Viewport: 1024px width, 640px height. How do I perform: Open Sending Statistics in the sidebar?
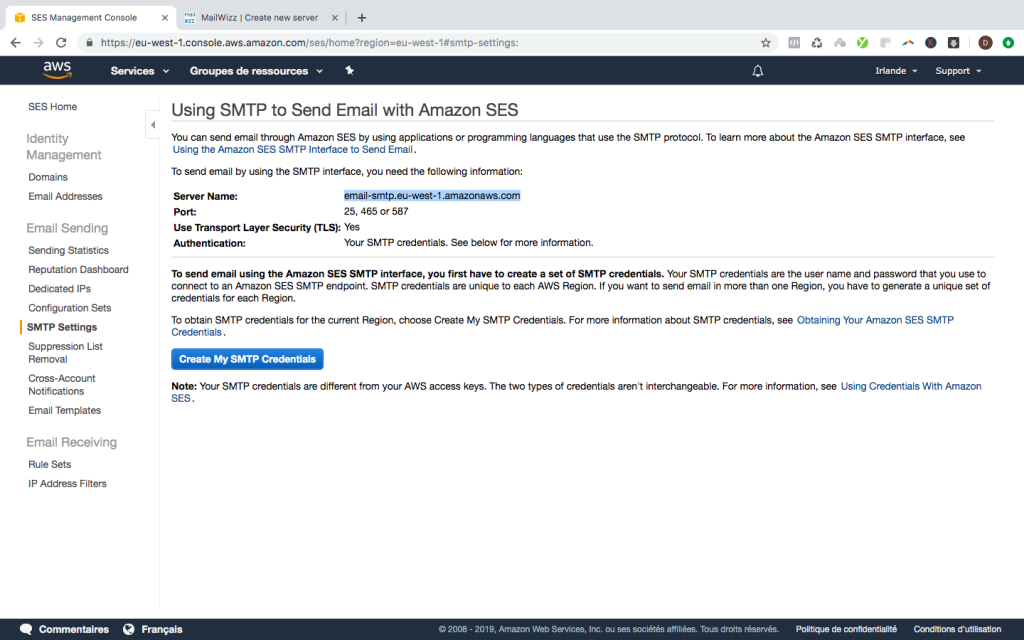pos(68,250)
